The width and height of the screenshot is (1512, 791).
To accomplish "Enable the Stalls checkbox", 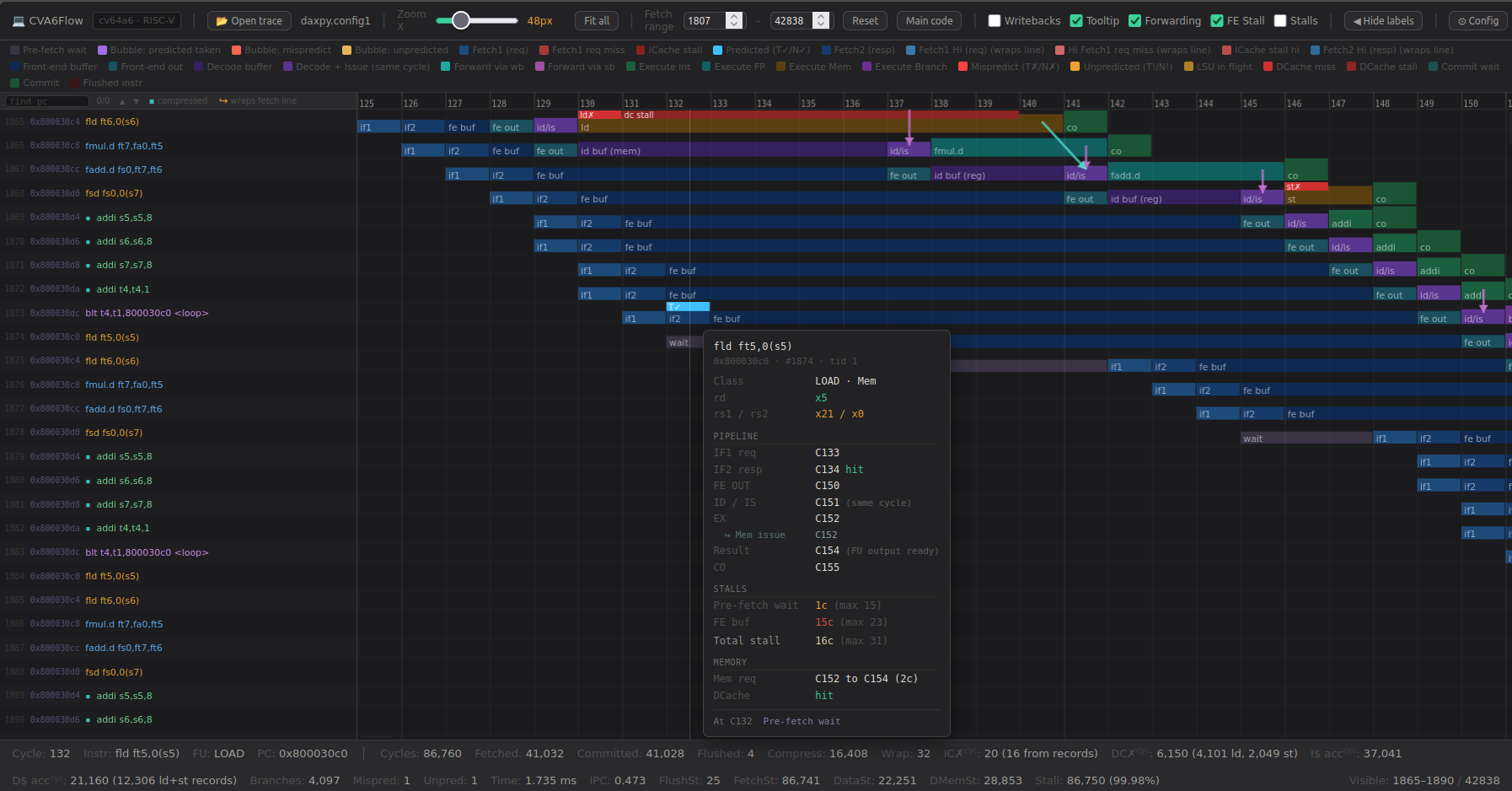I will 1280,20.
